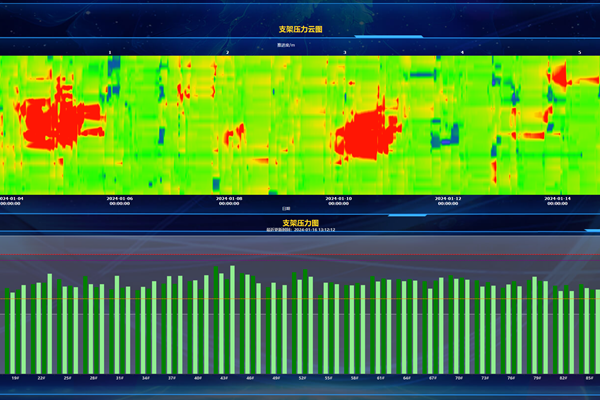Select the 2024-01-10 date axis label
The image size is (600, 400).
pyautogui.click(x=338, y=200)
